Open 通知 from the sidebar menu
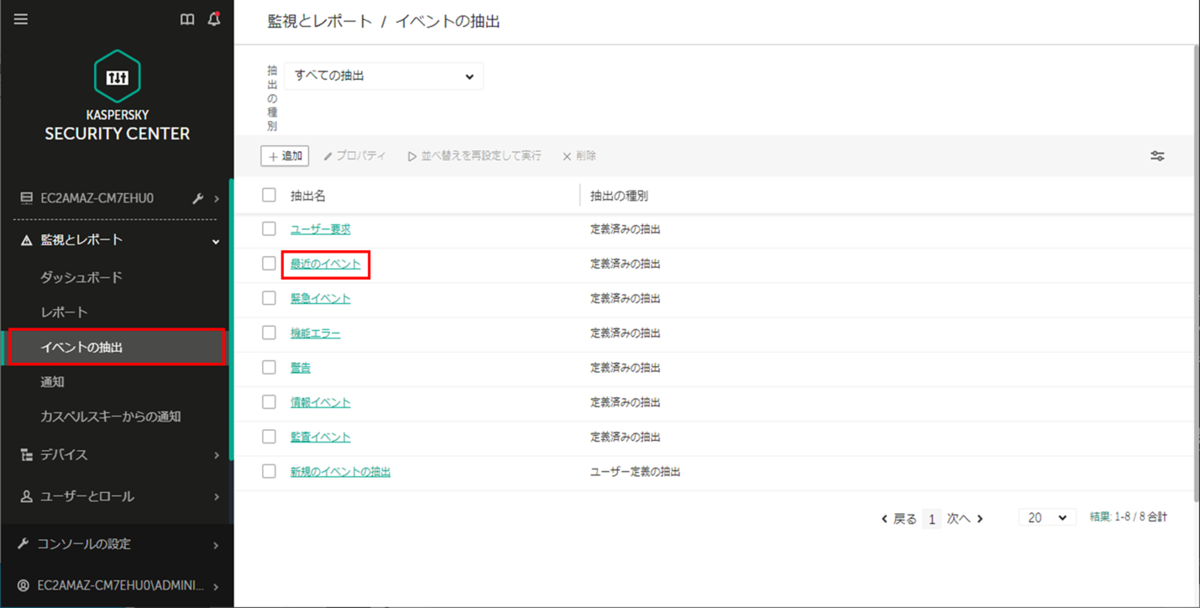The image size is (1200, 608). (x=51, y=381)
